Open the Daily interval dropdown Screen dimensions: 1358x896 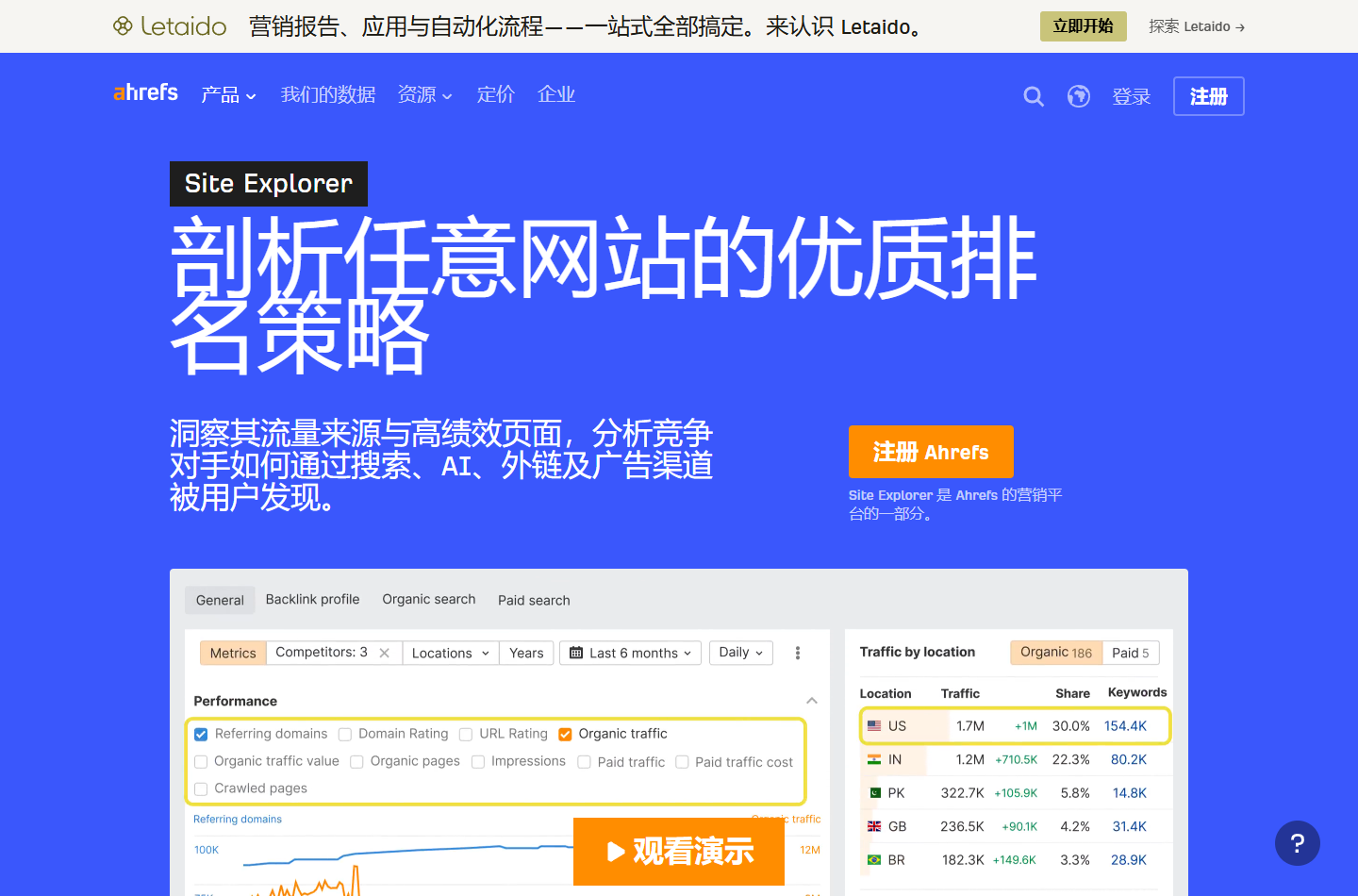(741, 653)
